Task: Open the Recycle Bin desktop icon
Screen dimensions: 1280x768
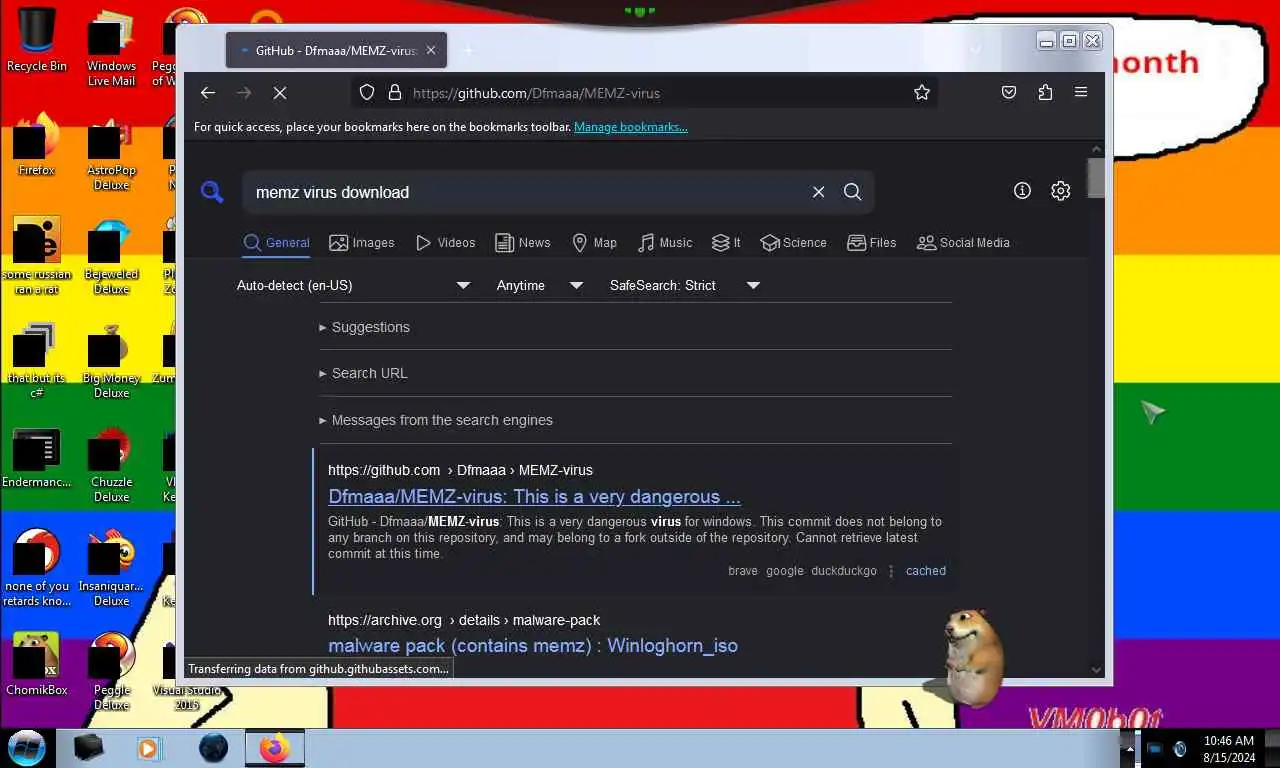Action: pyautogui.click(x=37, y=40)
